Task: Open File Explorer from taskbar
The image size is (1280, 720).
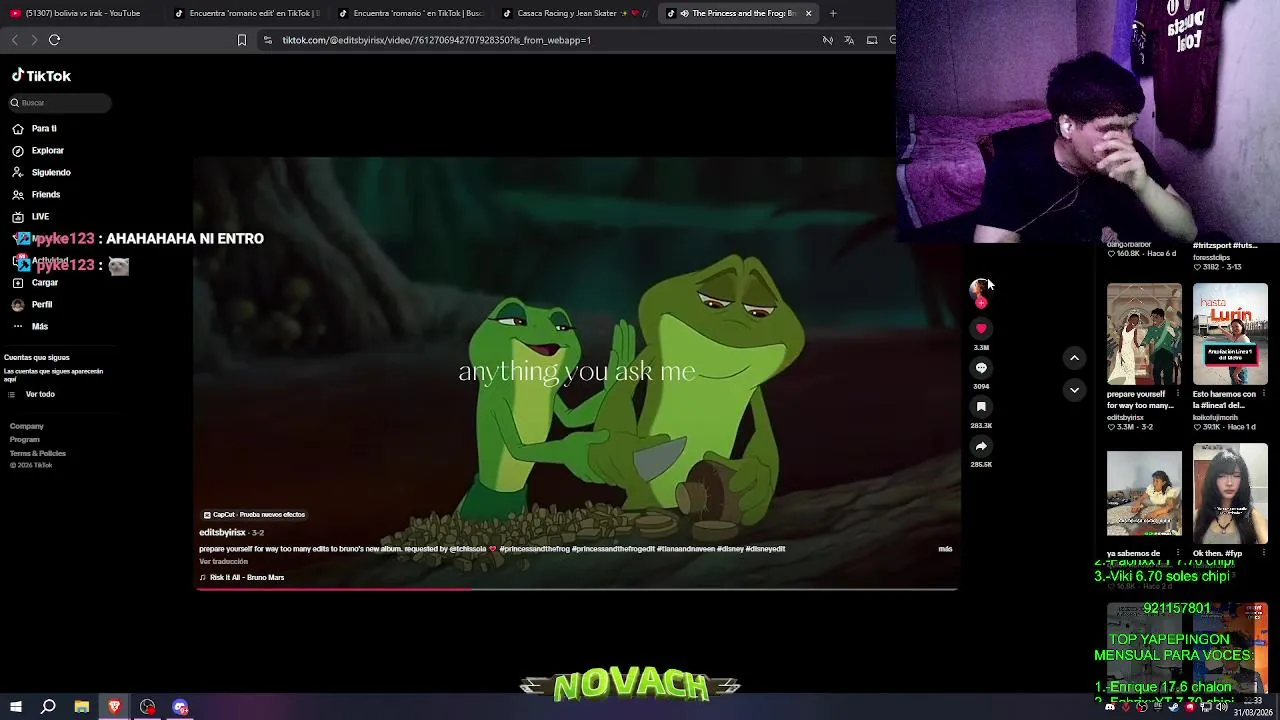Action: tap(82, 707)
